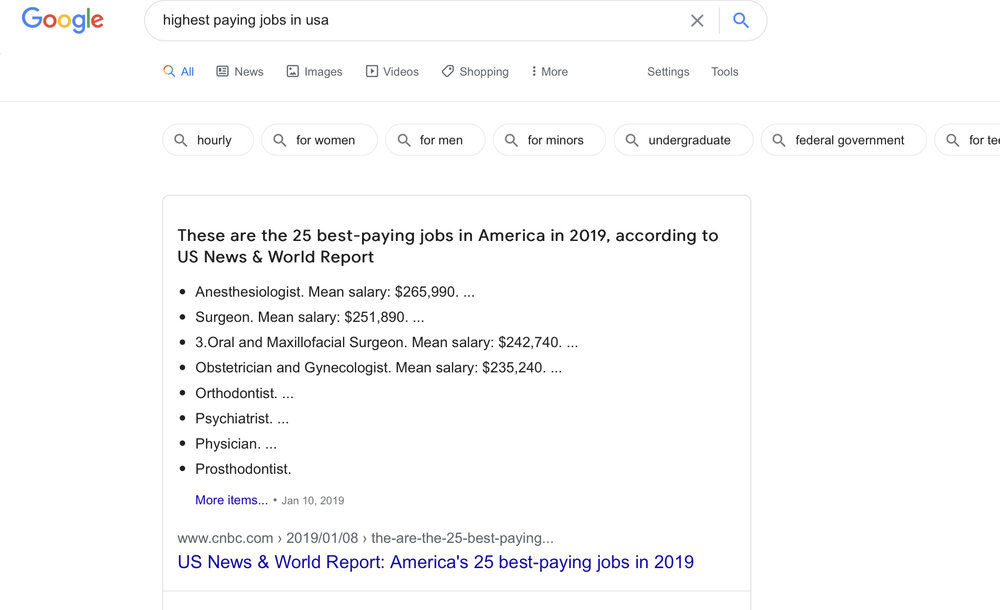The image size is (1000, 610).
Task: Click the featured snippet heading about 25 best-paying jobs
Action: click(x=448, y=246)
